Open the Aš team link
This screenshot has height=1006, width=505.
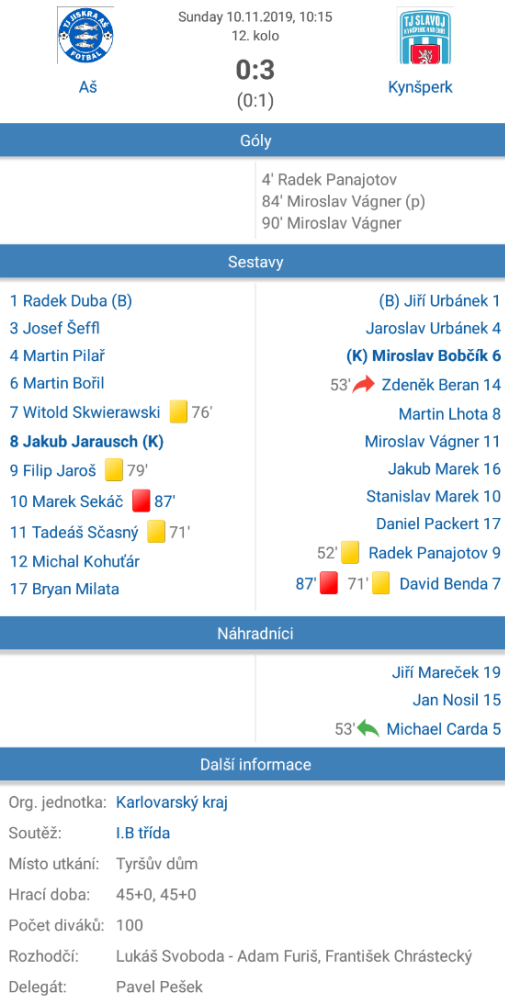tap(88, 87)
